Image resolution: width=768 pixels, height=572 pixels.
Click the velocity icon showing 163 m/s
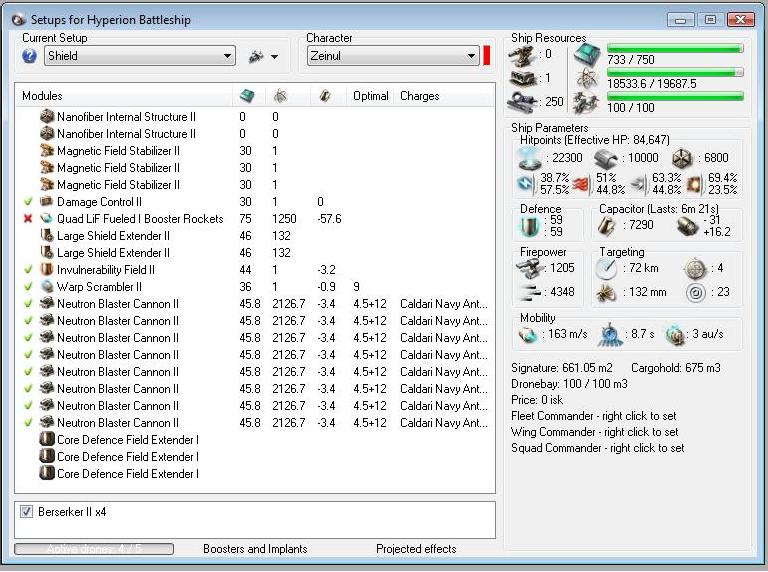[529, 335]
